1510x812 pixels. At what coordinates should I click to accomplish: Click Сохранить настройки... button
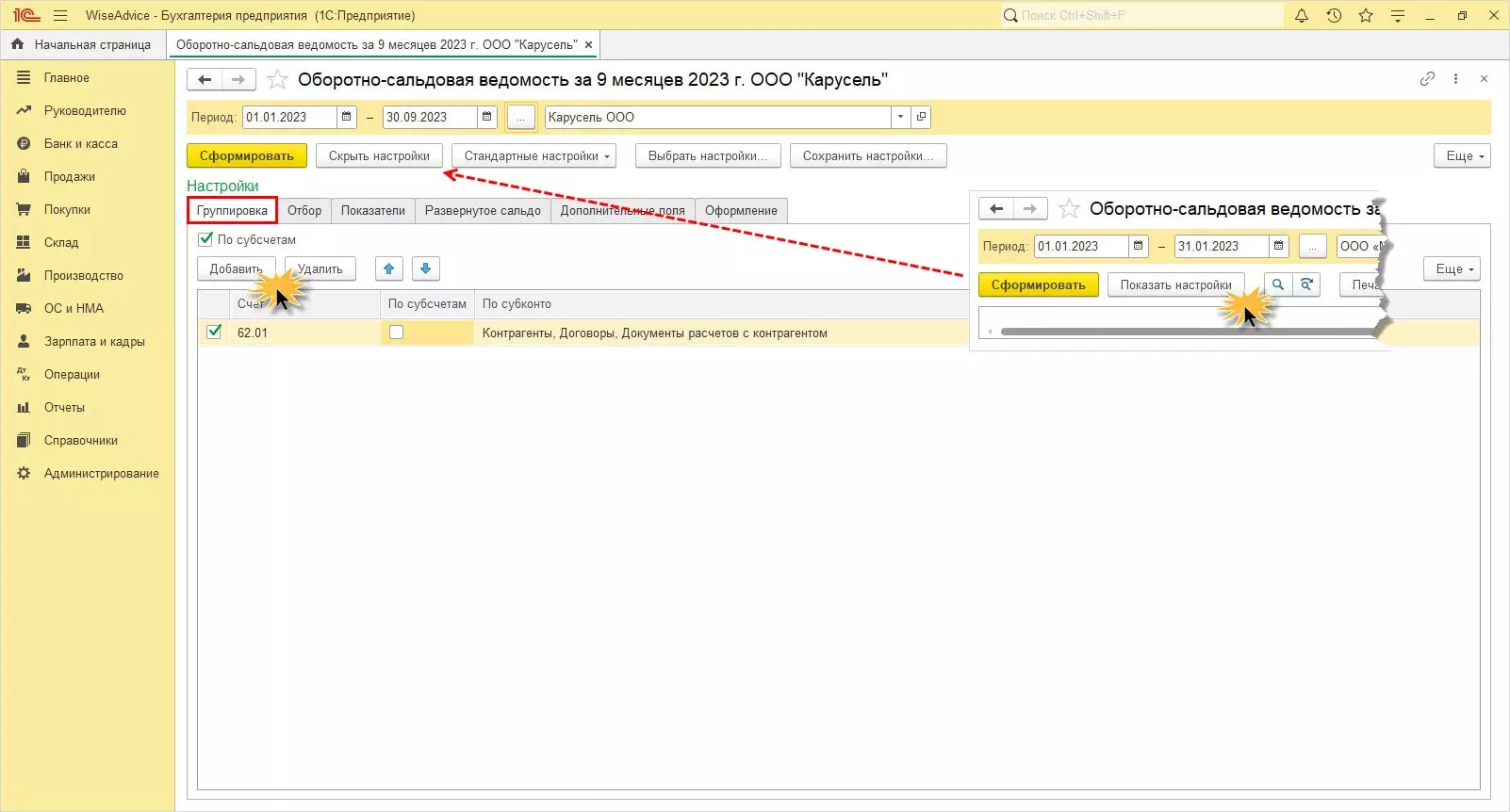point(868,156)
